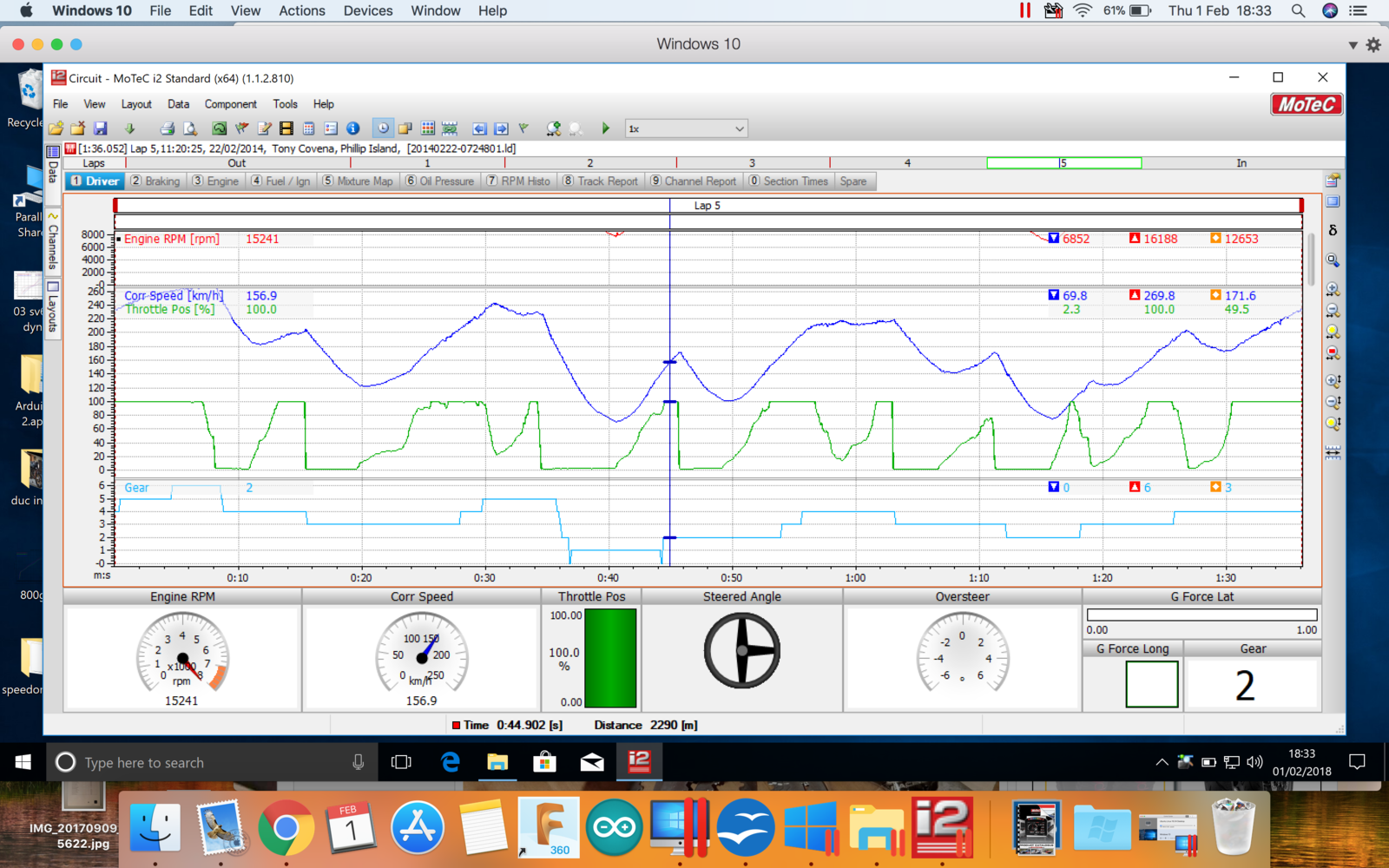Toggle the clock time/distance mode button
Image resolution: width=1389 pixels, height=868 pixels.
(383, 128)
